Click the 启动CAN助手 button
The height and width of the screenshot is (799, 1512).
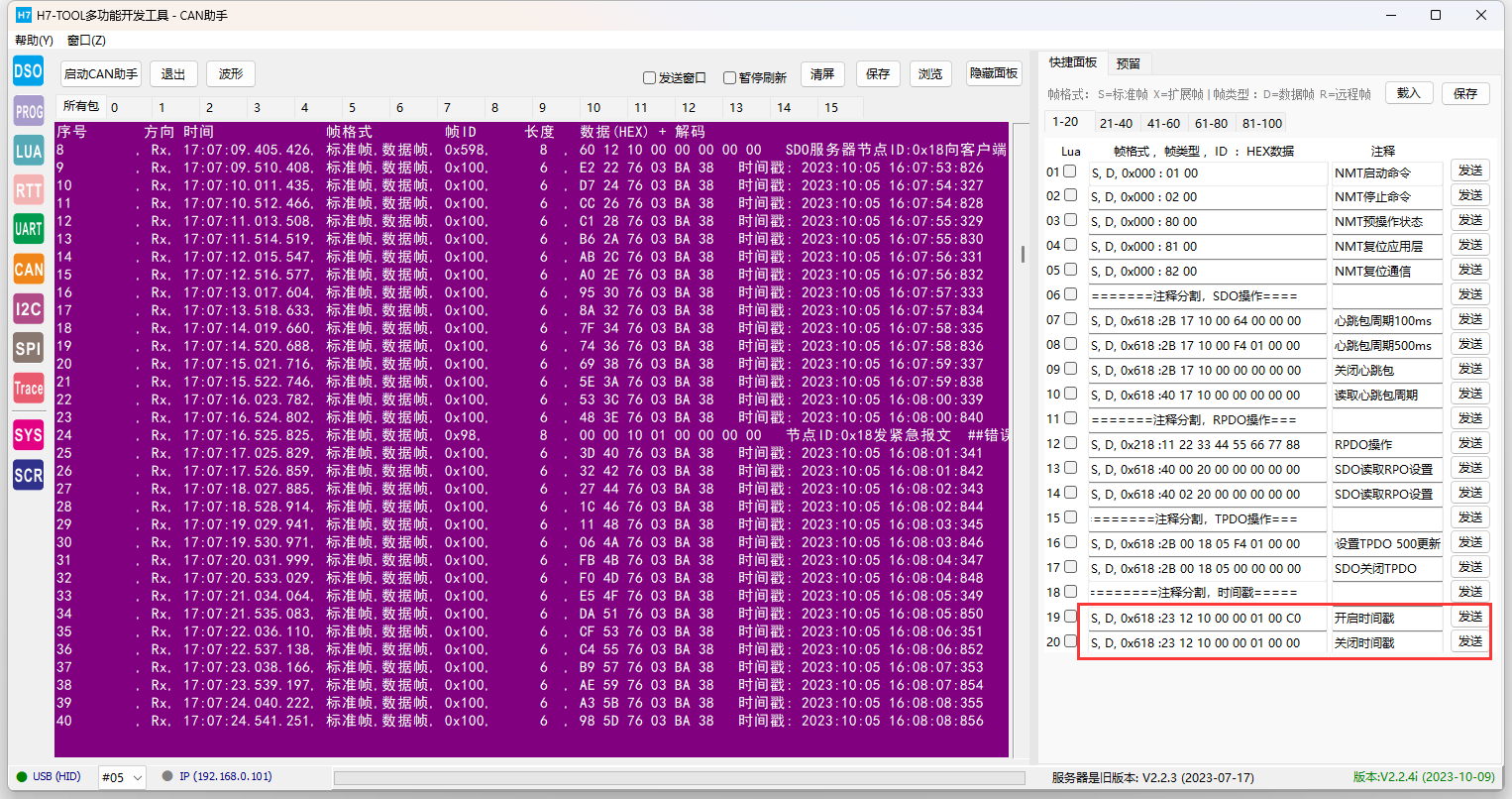pos(101,74)
